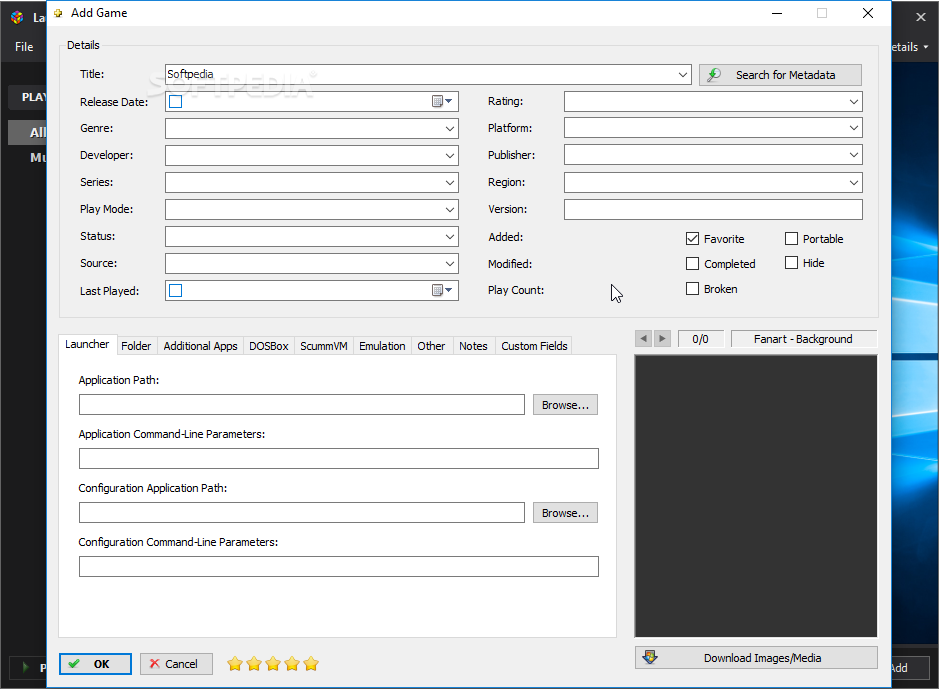Expand the Status dropdown

point(450,236)
